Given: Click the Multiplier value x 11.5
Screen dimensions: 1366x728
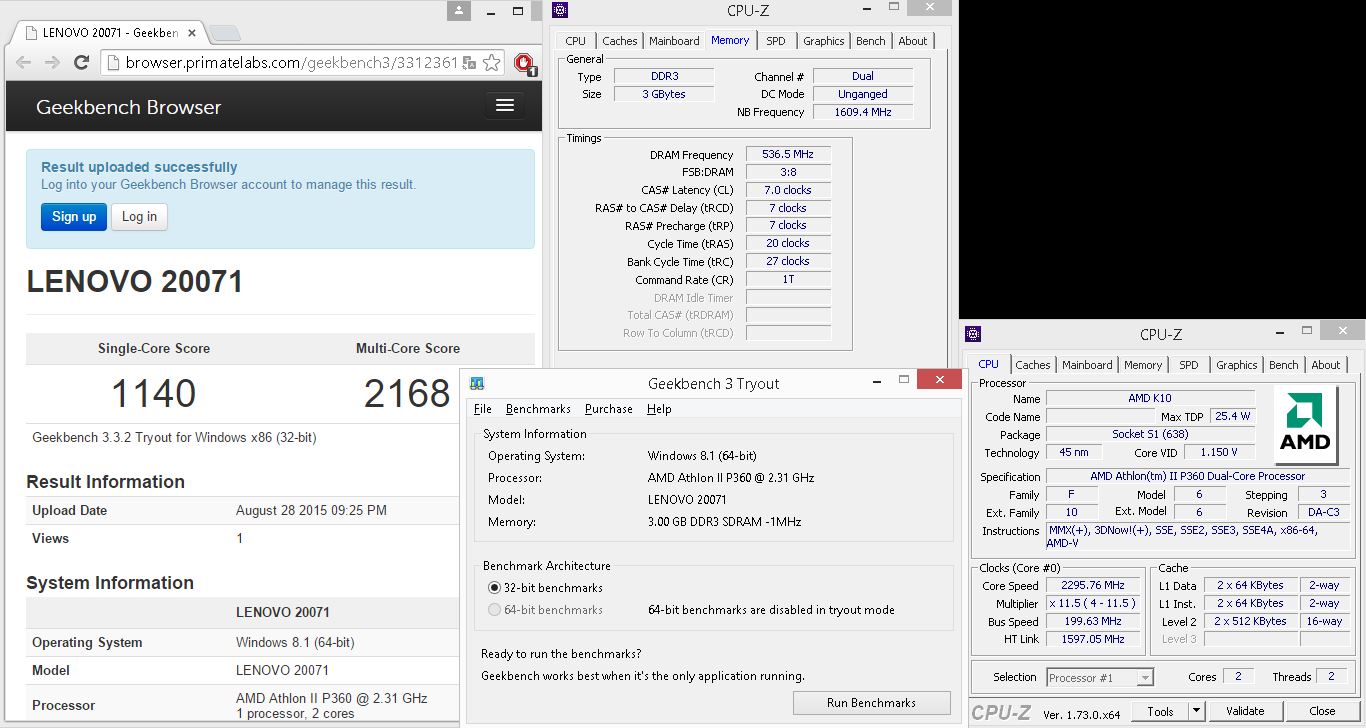Looking at the screenshot, I should [x=1095, y=604].
